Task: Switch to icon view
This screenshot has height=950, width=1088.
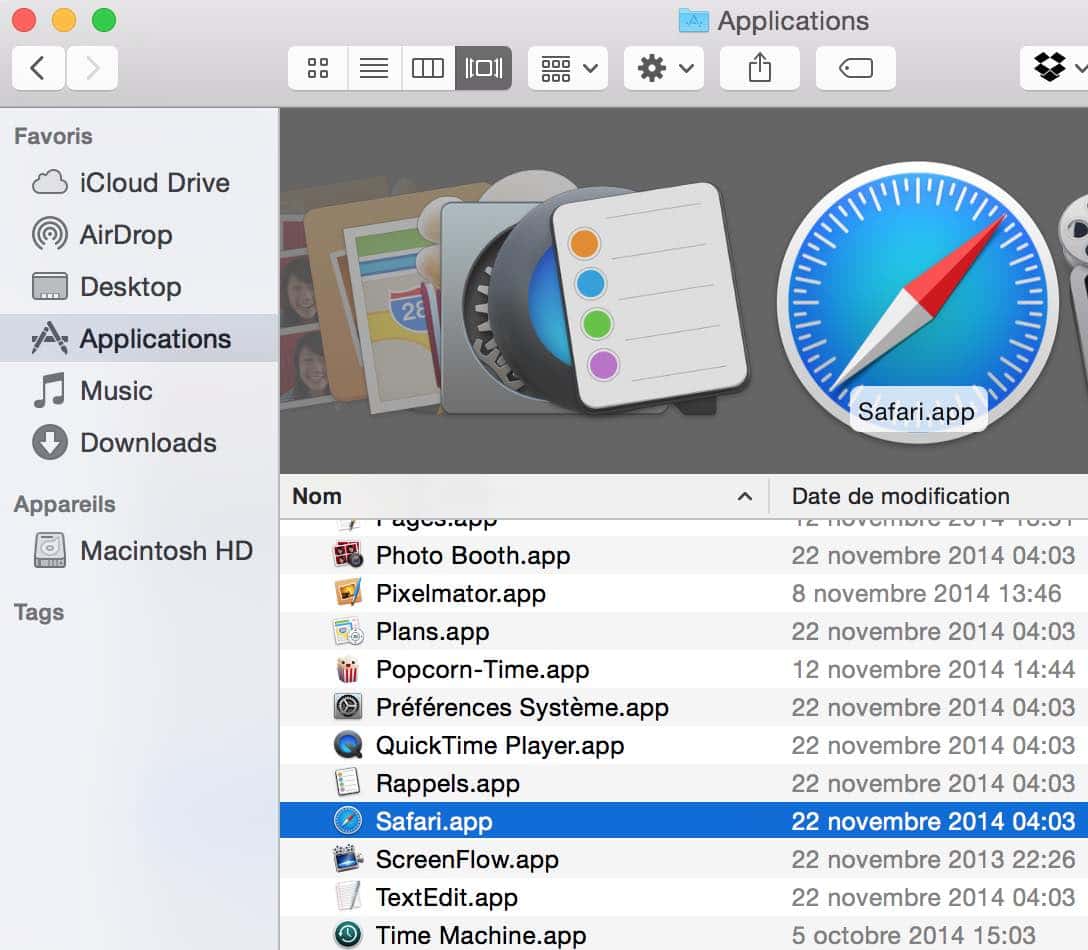Action: (x=318, y=68)
